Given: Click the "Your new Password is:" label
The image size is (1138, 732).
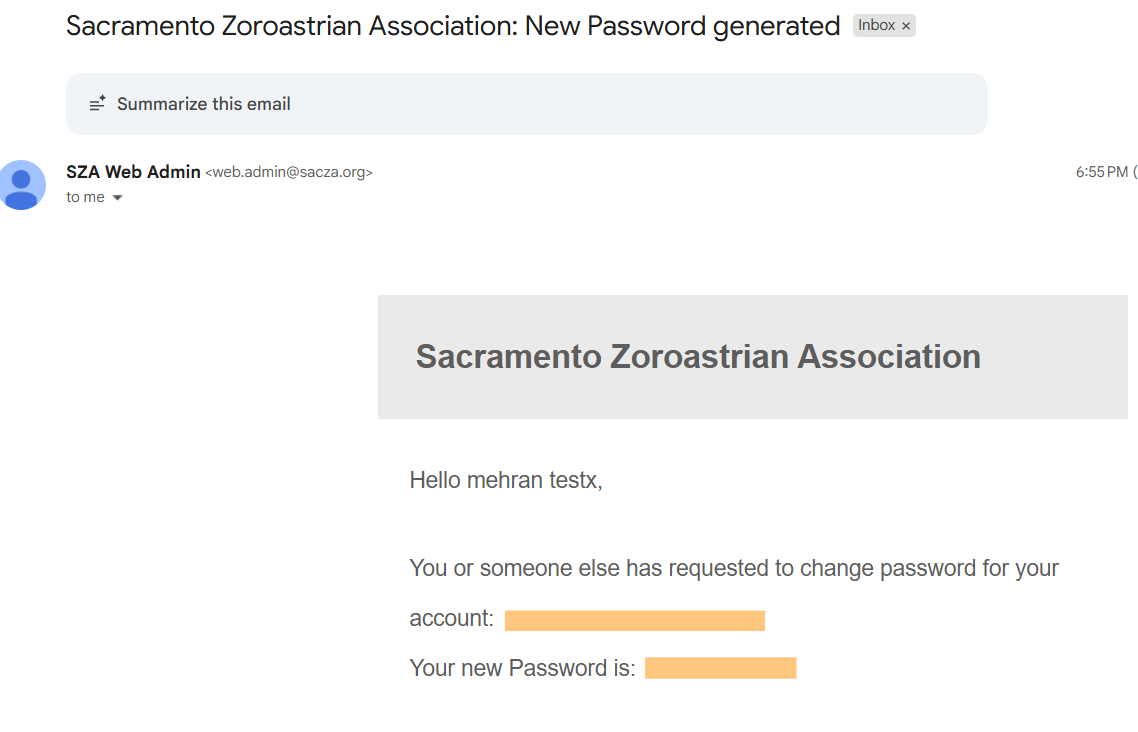Looking at the screenshot, I should point(522,668).
